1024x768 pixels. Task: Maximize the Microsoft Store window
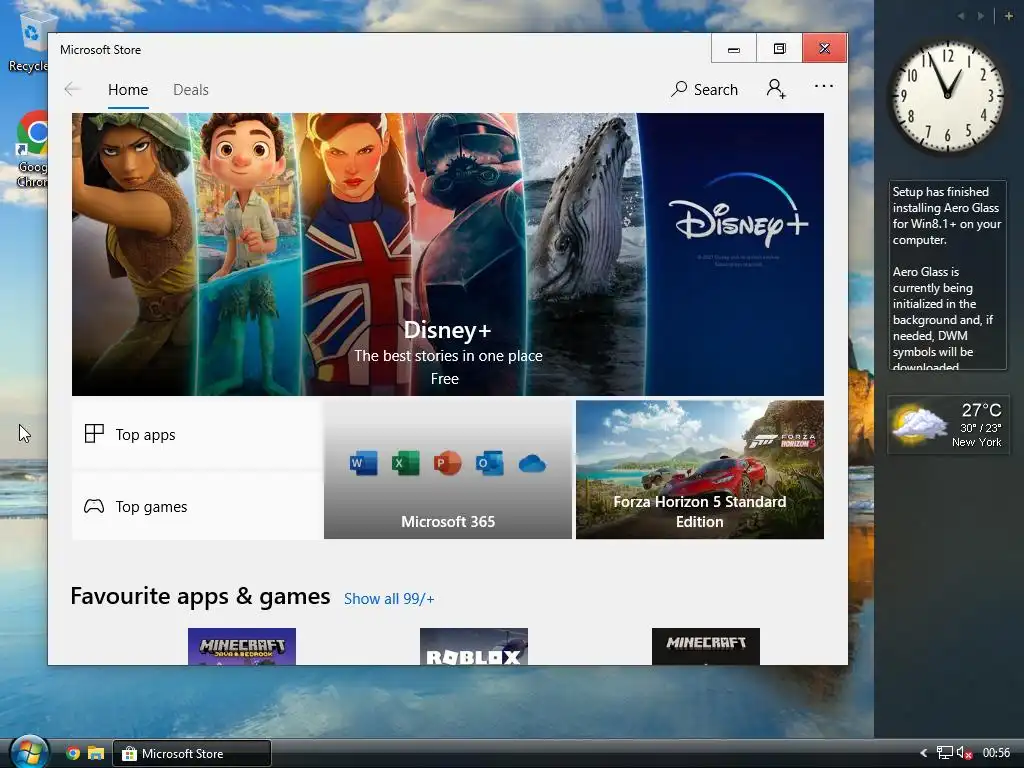tap(779, 49)
